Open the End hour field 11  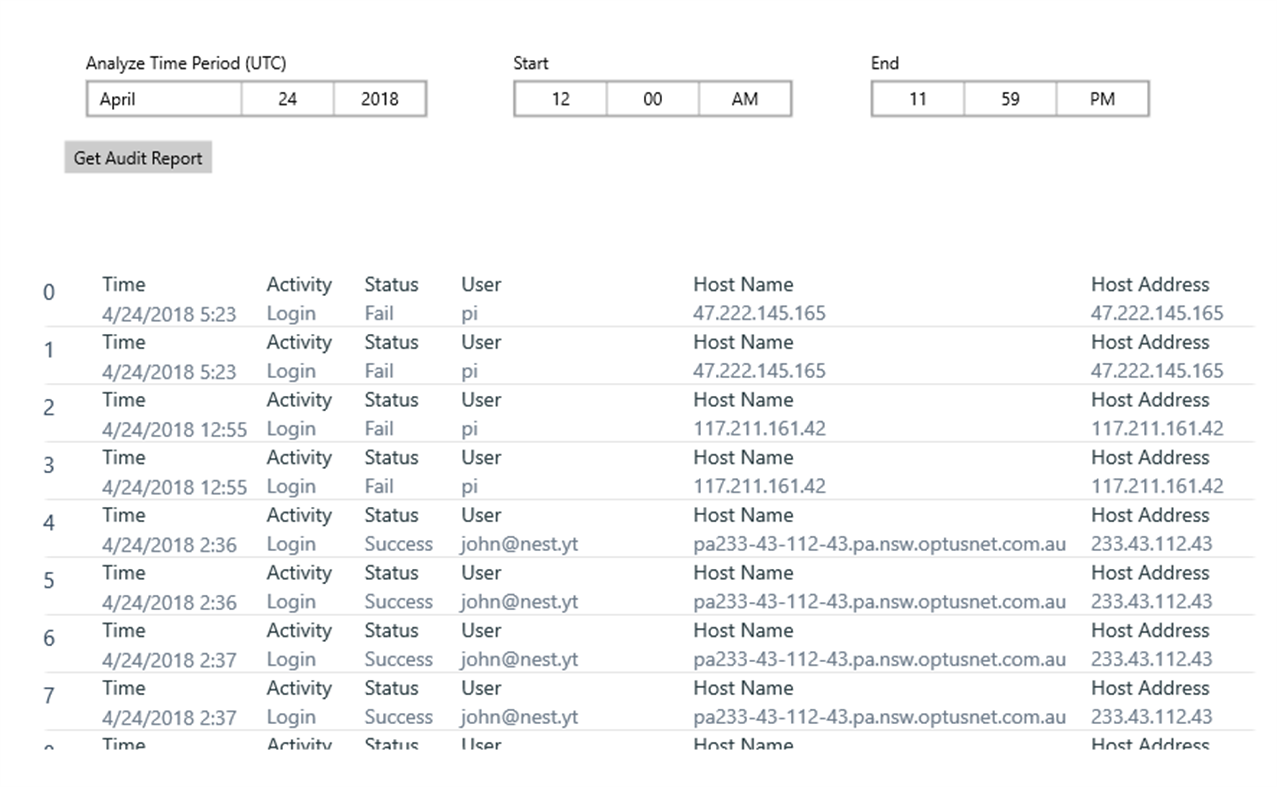pos(917,99)
